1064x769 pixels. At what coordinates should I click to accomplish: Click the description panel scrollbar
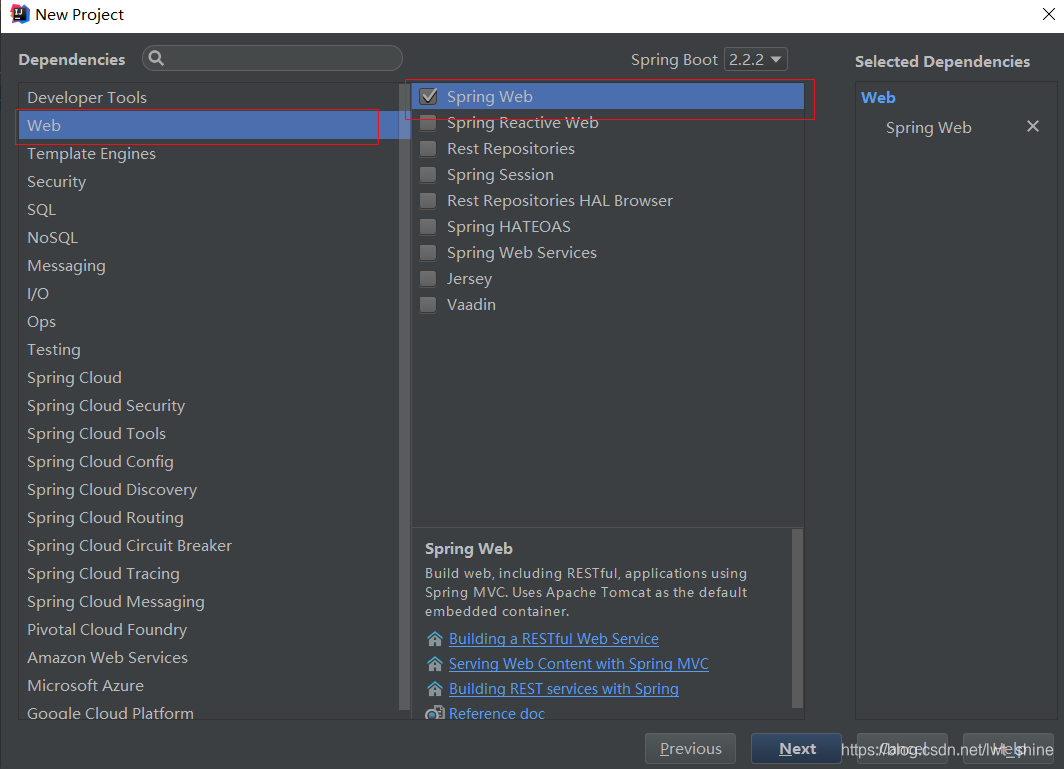[x=797, y=619]
